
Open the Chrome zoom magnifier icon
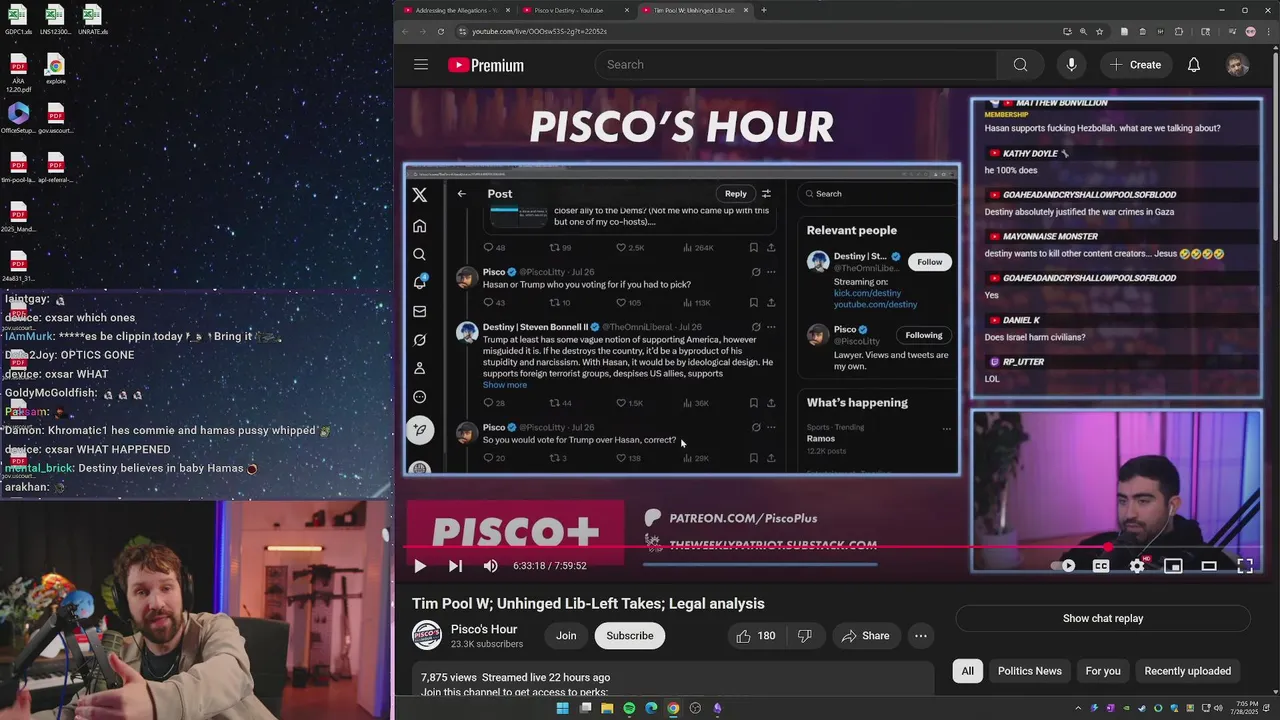coord(1083,31)
